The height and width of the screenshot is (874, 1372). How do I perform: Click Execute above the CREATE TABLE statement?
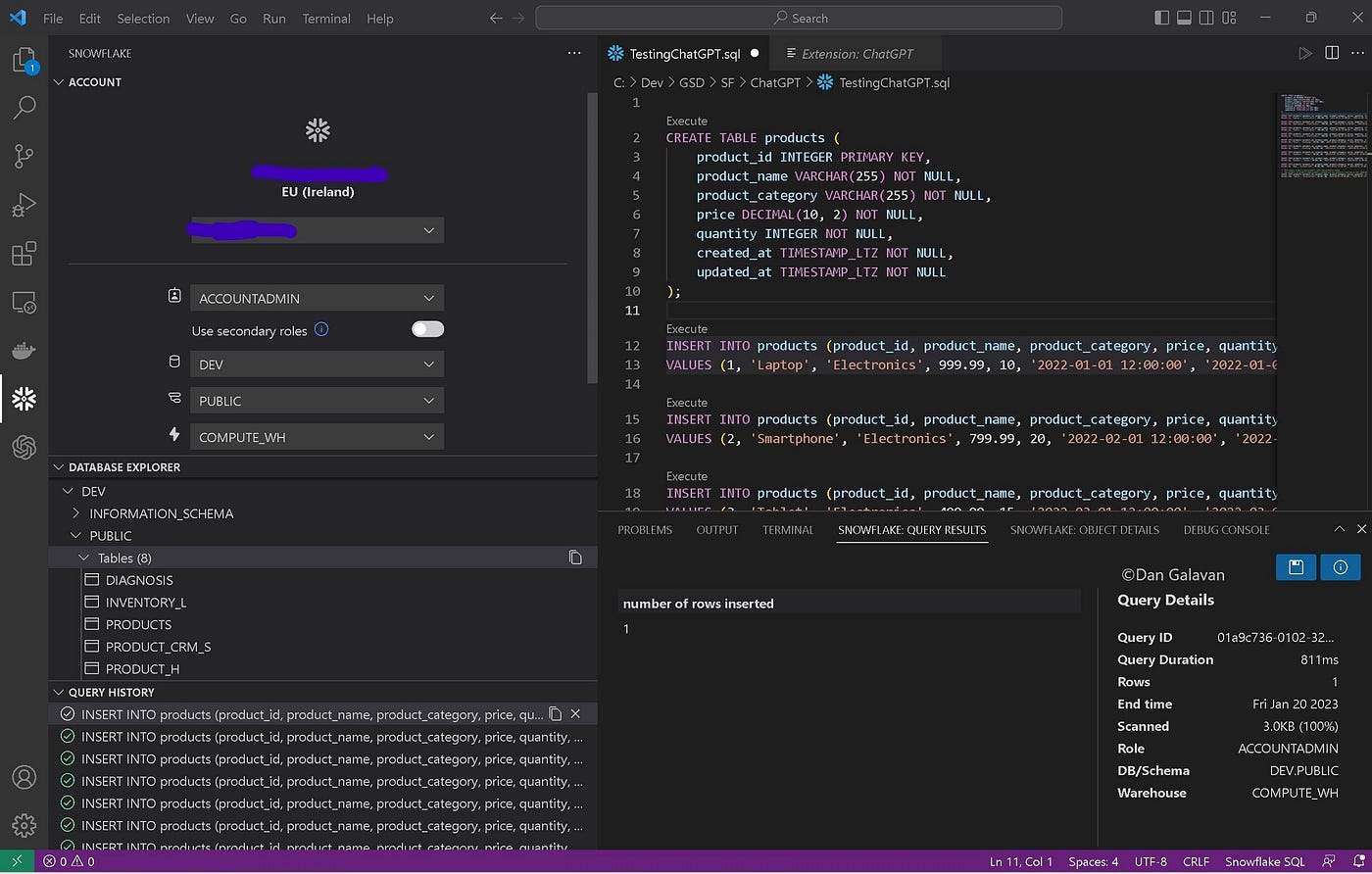pos(686,121)
